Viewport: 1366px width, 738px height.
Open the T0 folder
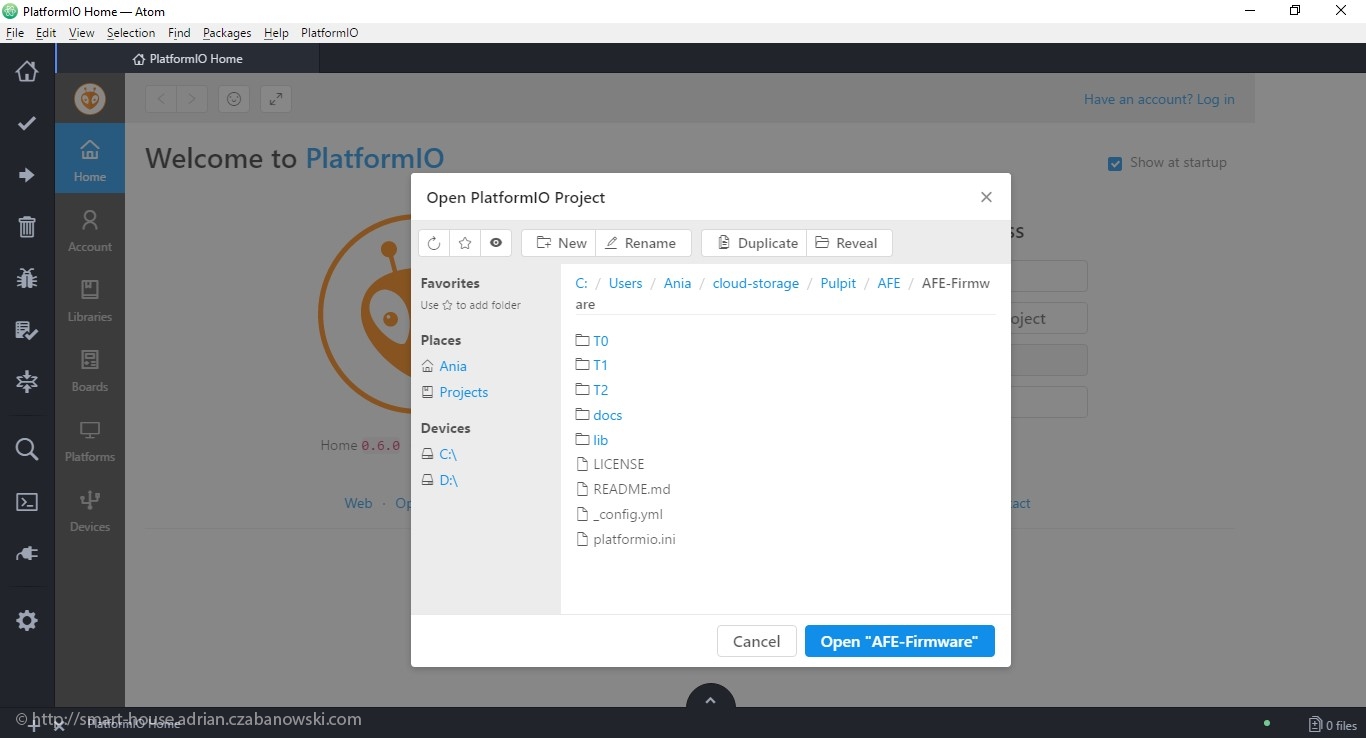click(592, 341)
